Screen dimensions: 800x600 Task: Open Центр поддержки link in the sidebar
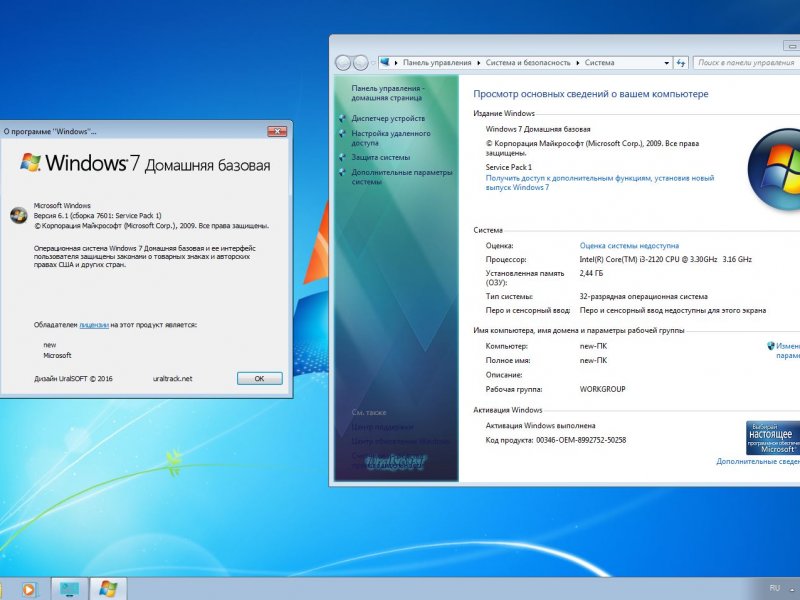pos(382,427)
